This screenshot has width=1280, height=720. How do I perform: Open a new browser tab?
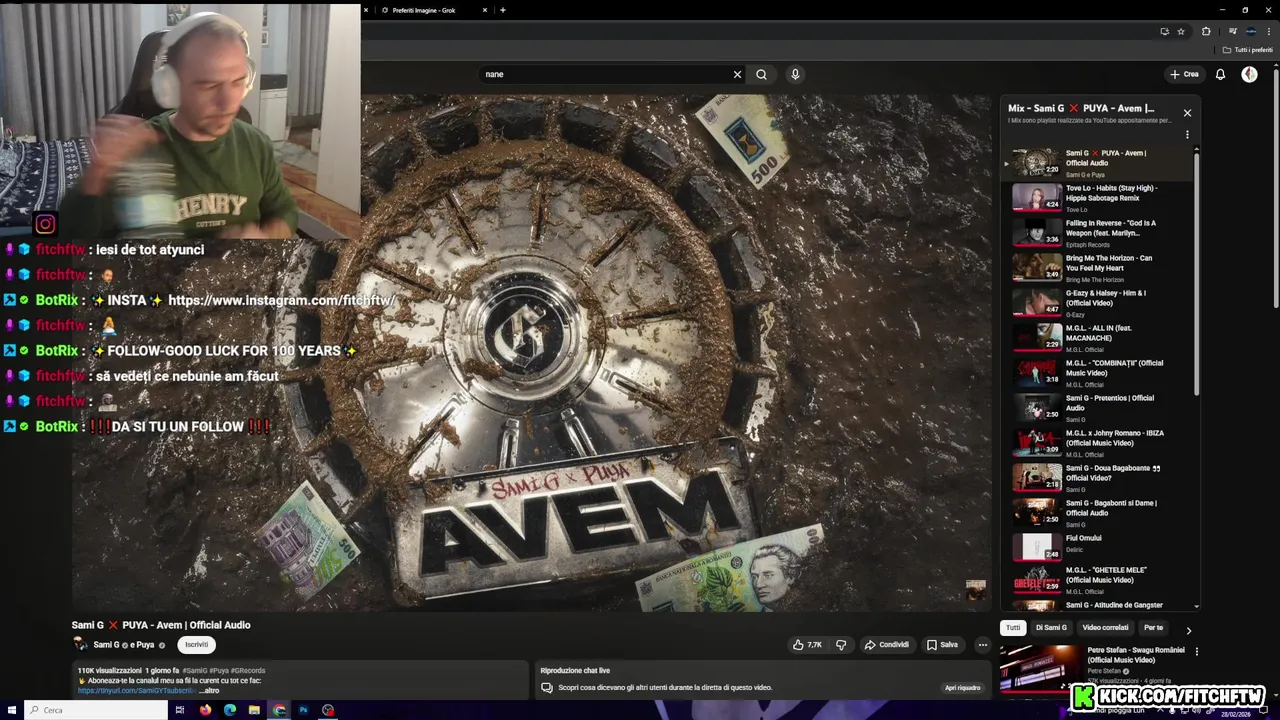[x=502, y=10]
